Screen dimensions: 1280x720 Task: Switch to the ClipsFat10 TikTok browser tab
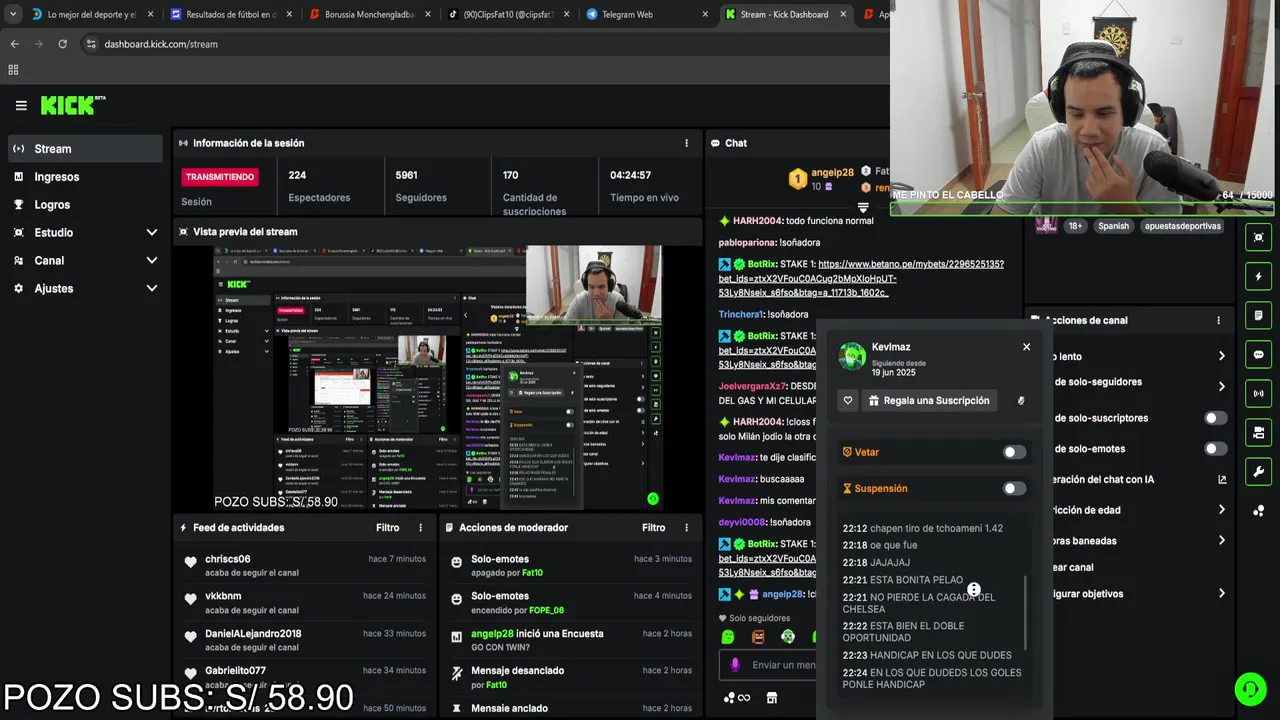click(x=507, y=14)
